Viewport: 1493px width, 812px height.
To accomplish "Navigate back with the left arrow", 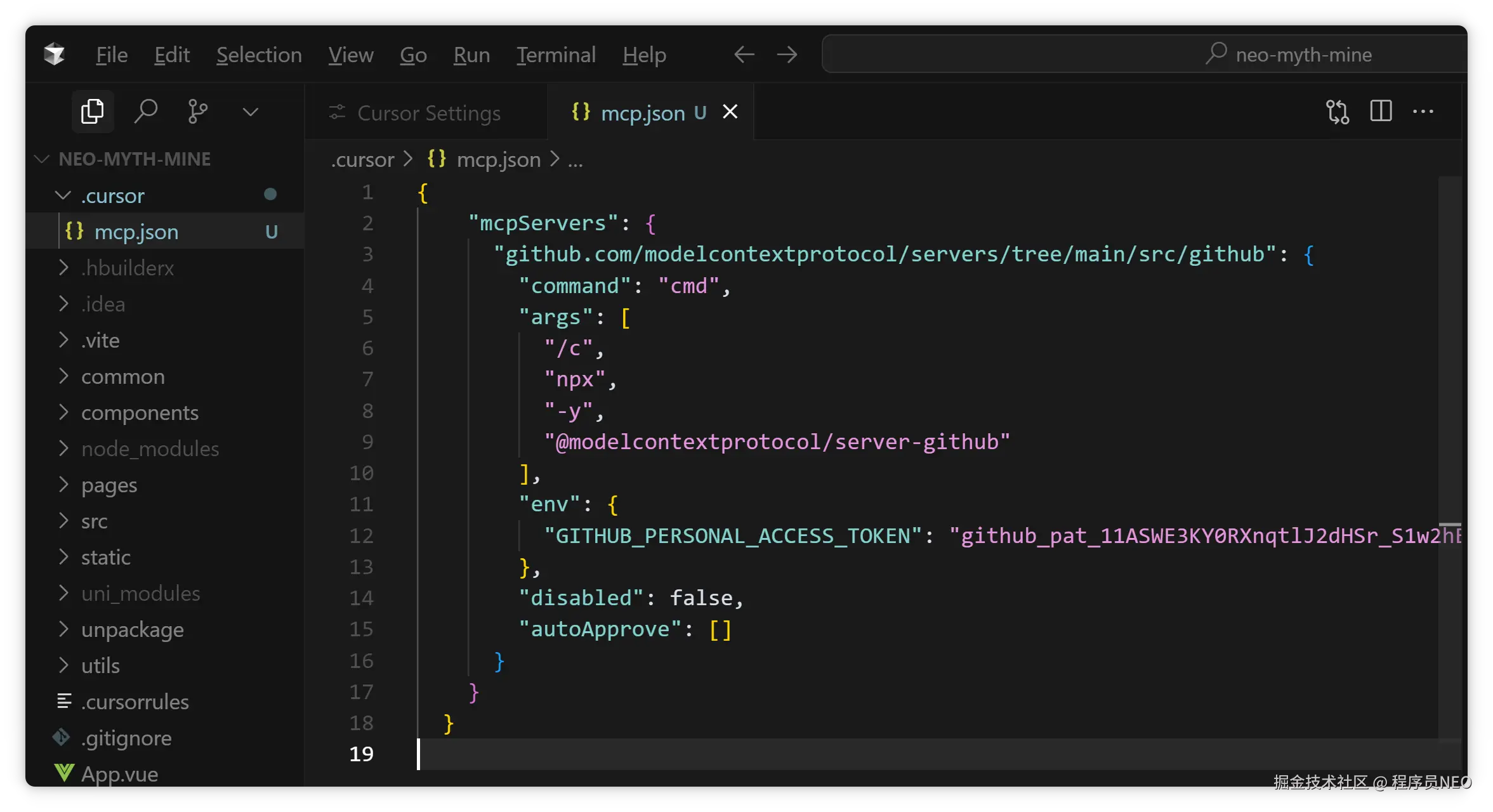I will click(x=744, y=55).
